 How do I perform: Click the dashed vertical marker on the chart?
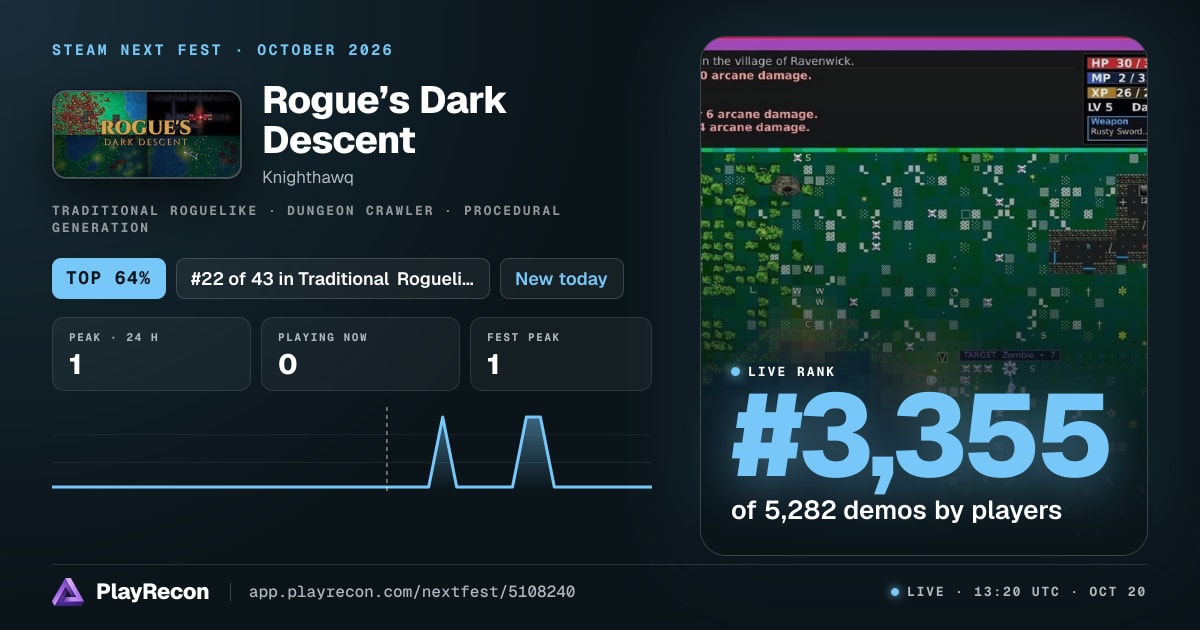387,448
